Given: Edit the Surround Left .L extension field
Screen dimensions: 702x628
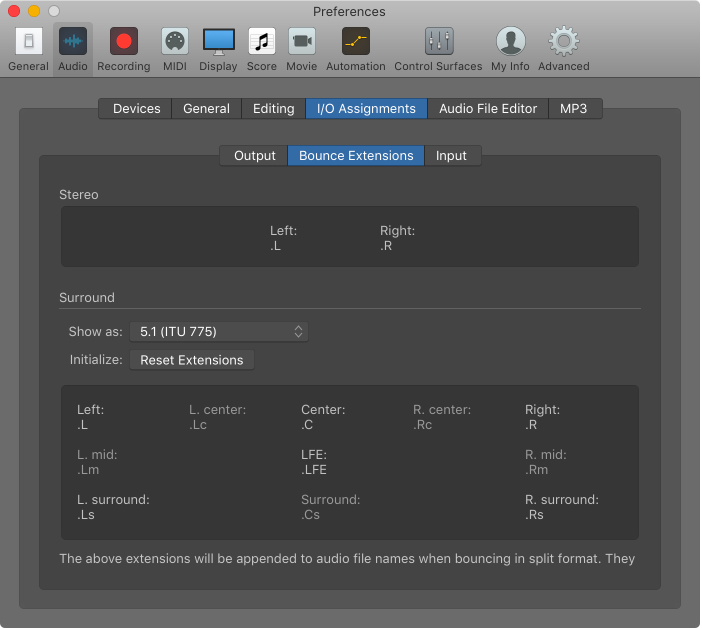Looking at the screenshot, I should pyautogui.click(x=82, y=425).
